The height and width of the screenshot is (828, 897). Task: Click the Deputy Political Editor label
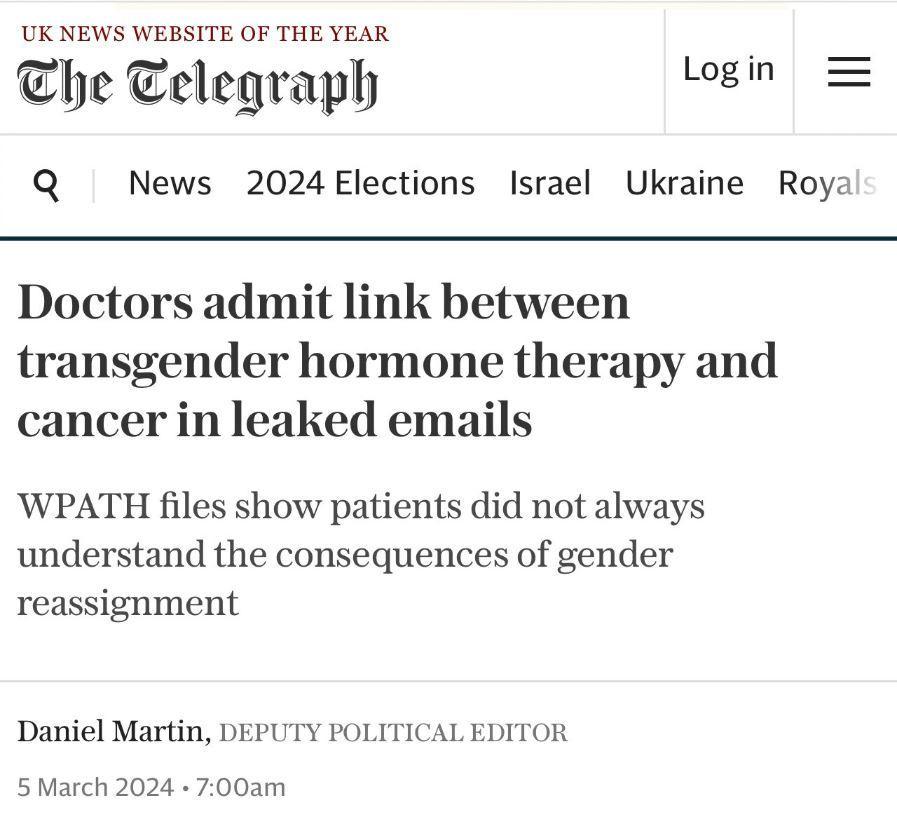pos(393,733)
